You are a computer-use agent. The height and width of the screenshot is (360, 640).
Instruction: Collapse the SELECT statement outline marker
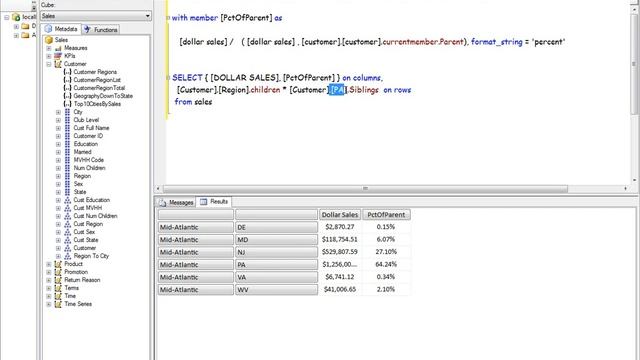click(x=168, y=78)
